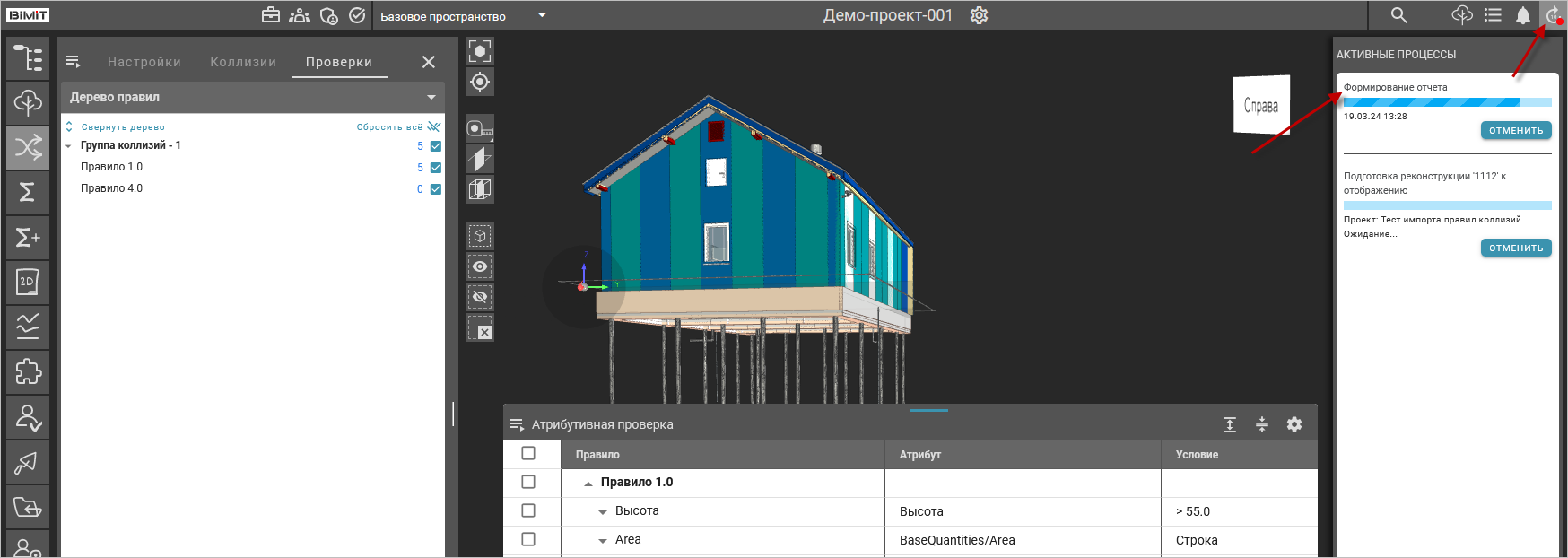This screenshot has width=1568, height=558.
Task: Expand the Дерево правил dropdown arrow
Action: tap(431, 97)
